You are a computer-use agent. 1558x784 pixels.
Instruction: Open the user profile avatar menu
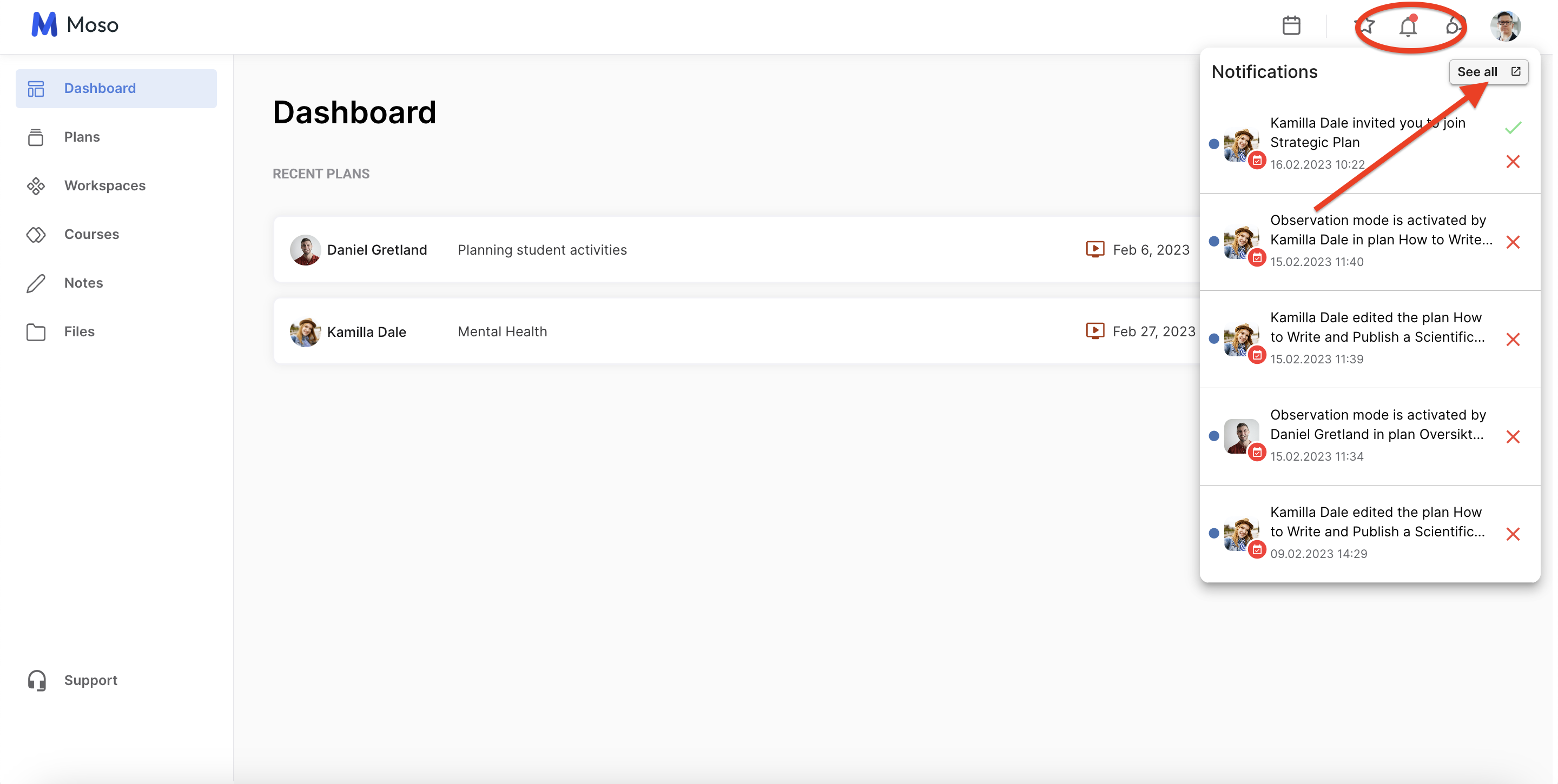point(1505,26)
